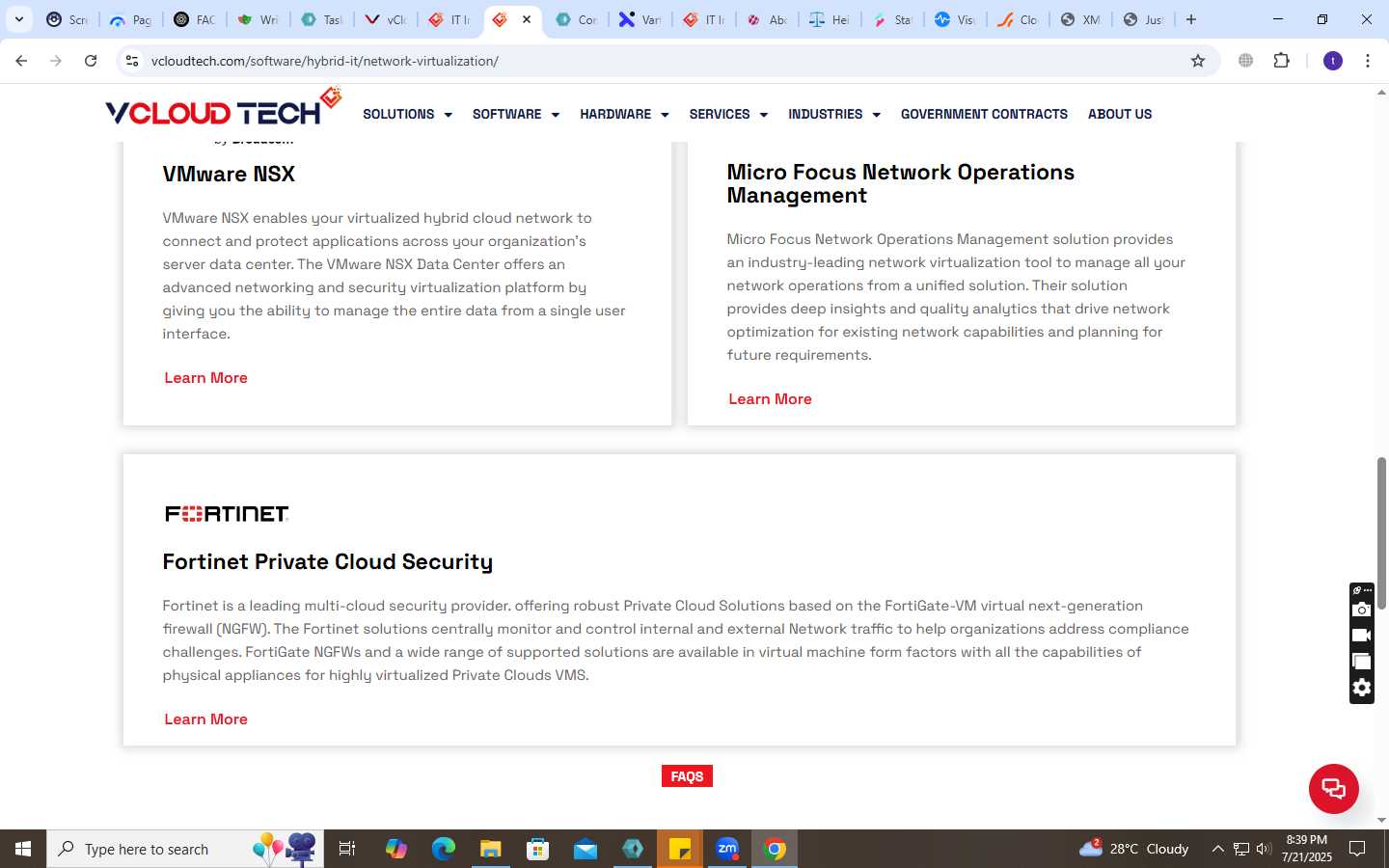Click the video record icon on side widget
Screen dimensions: 1389x868
pyautogui.click(x=1361, y=636)
